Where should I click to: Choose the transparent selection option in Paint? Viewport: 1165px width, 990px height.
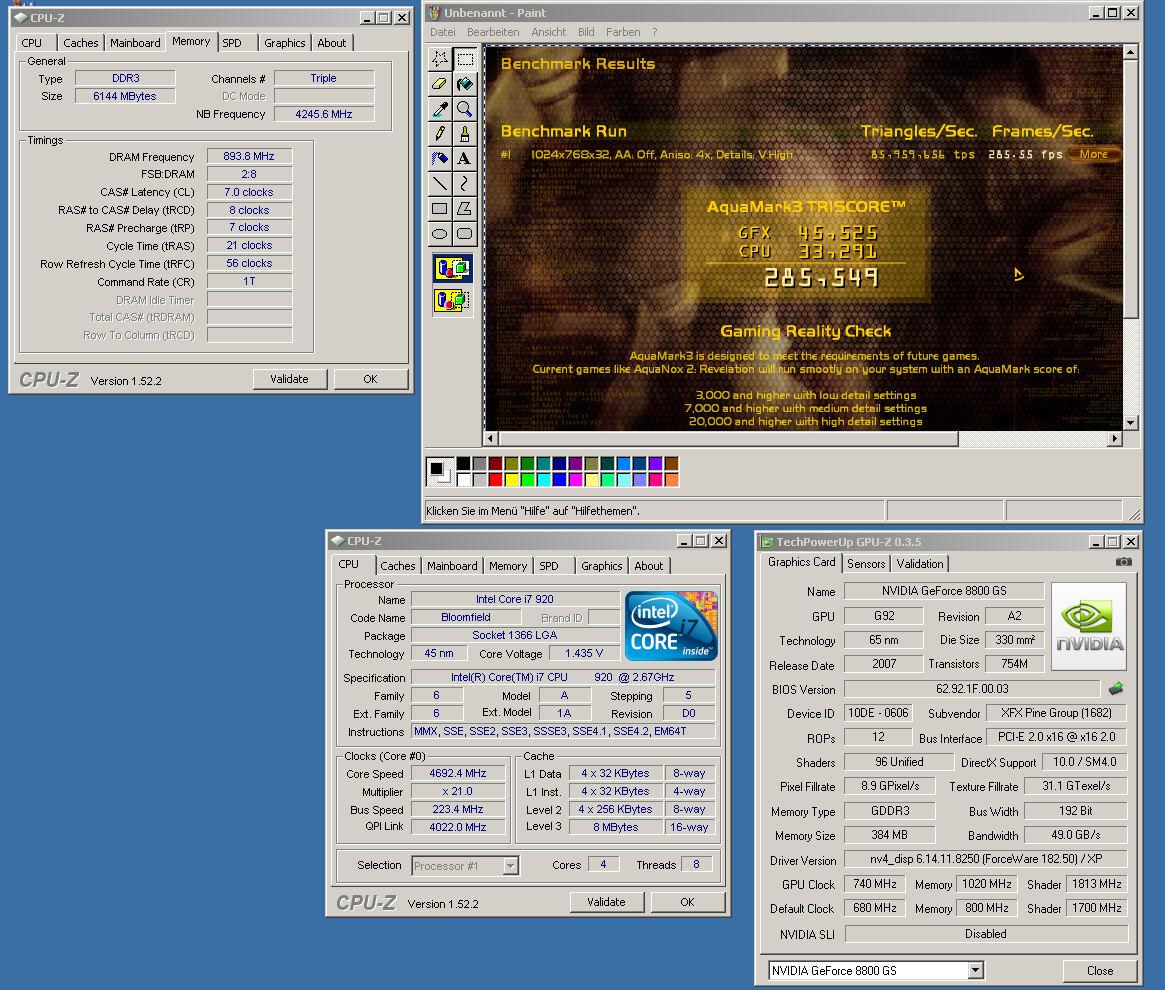click(x=452, y=300)
